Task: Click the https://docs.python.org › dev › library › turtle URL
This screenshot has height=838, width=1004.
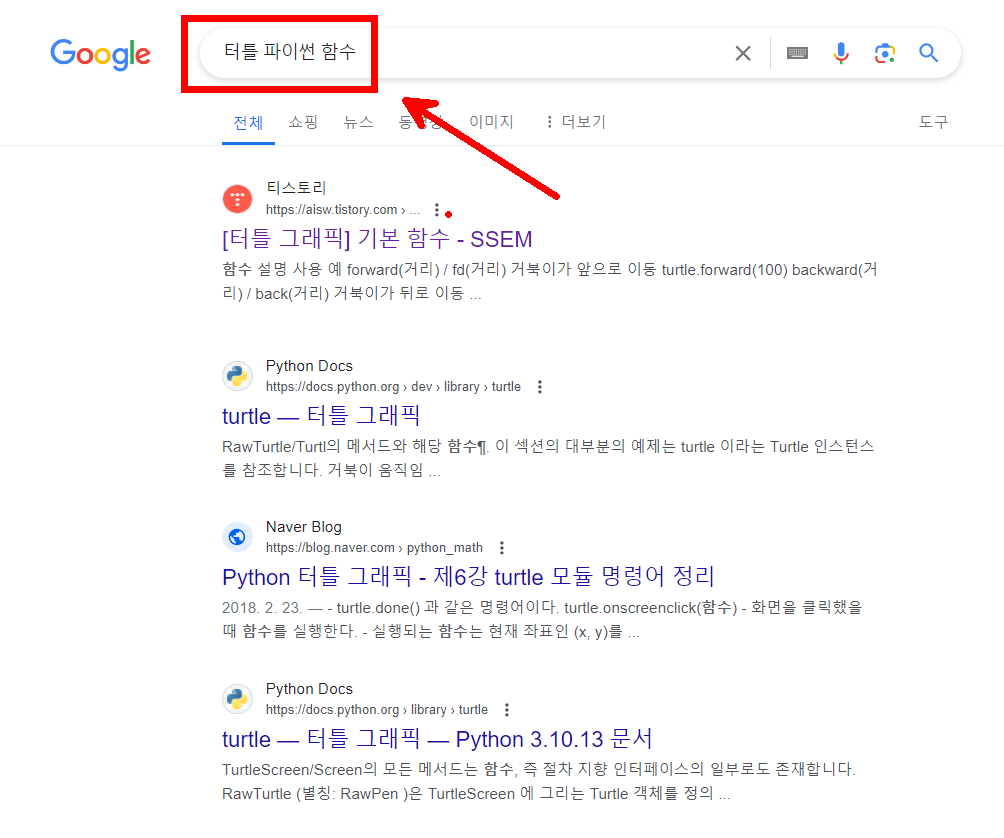Action: 393,387
